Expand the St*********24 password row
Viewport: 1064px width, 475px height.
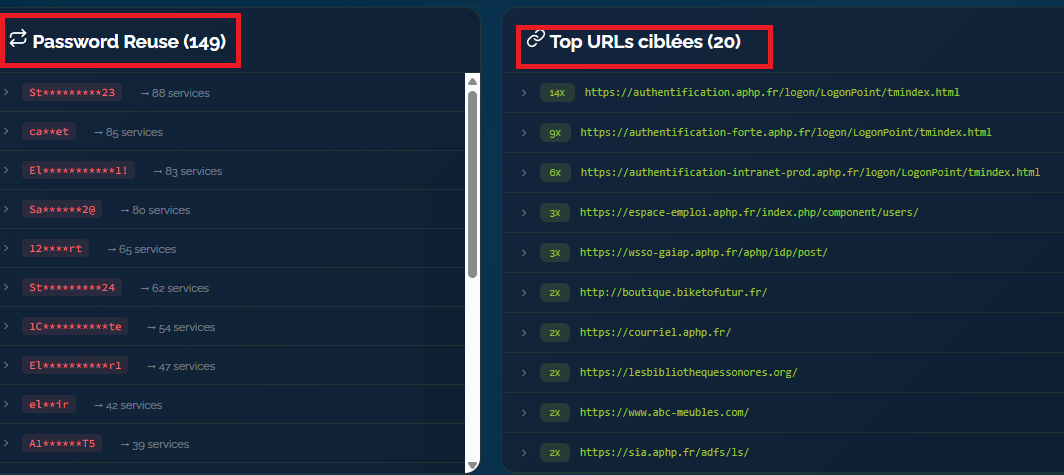6,287
